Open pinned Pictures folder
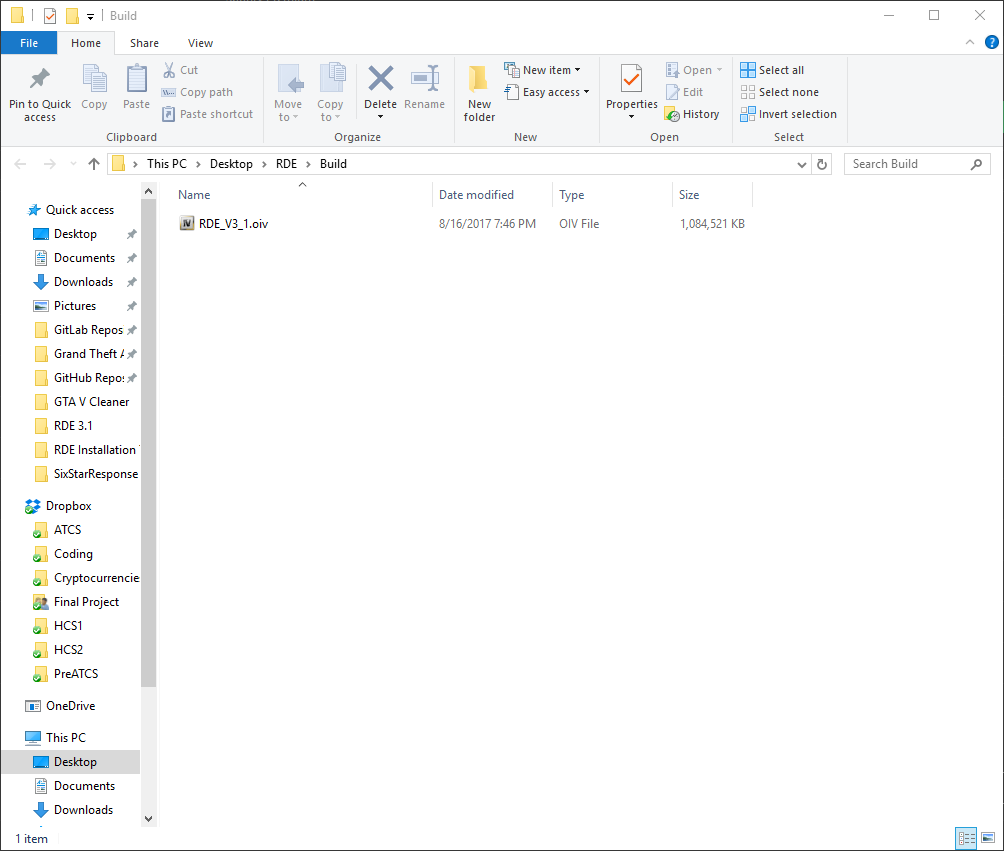Screen dimensions: 1004x851 tap(75, 305)
